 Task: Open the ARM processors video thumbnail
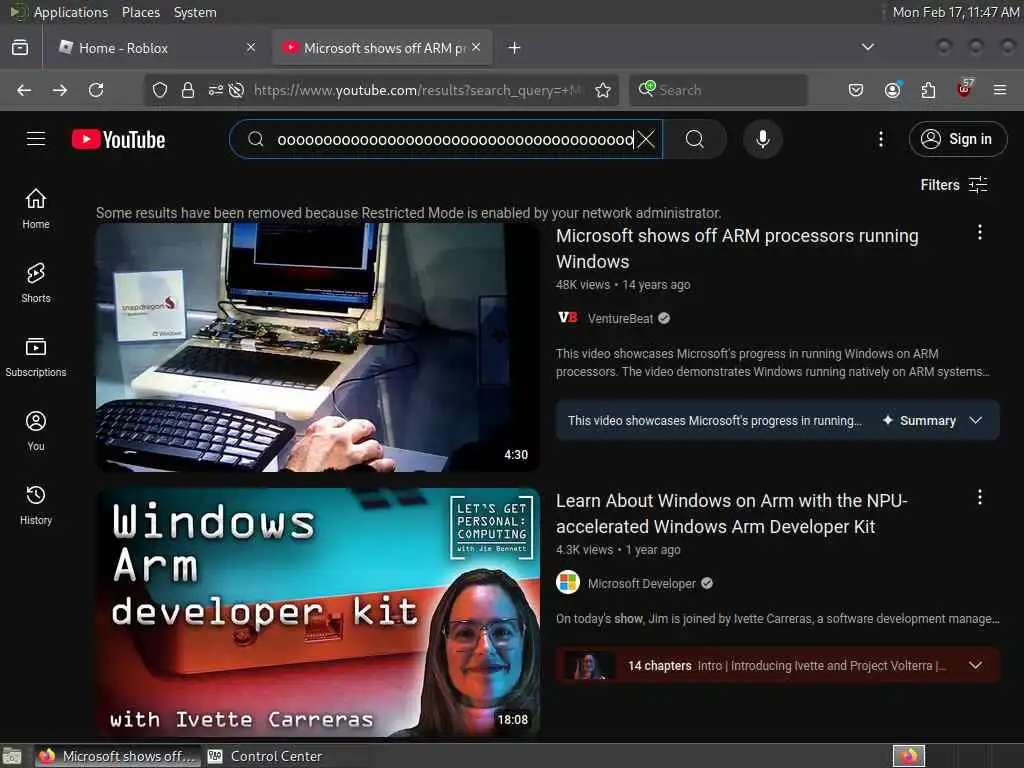tap(318, 347)
